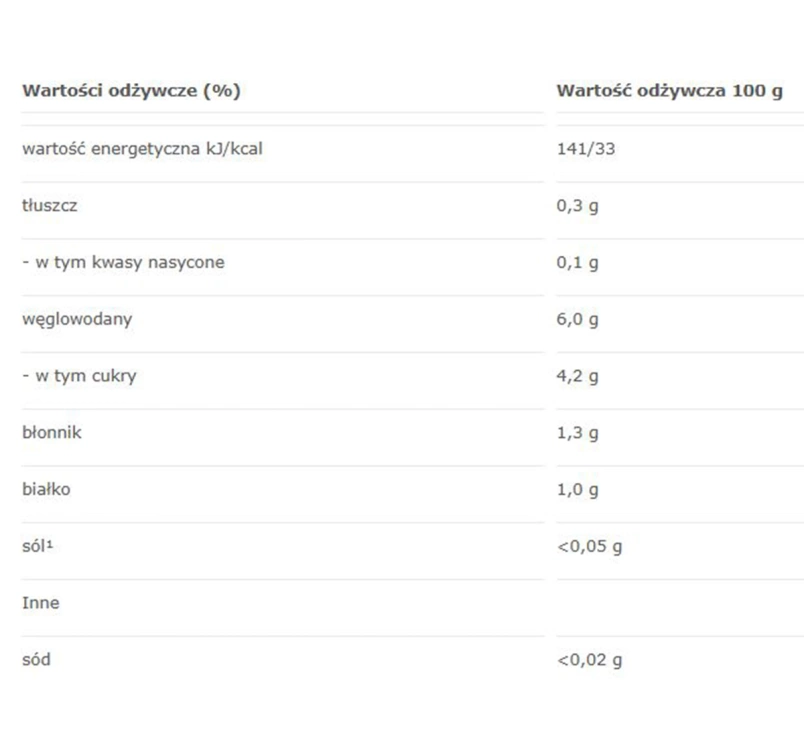Click the protein value '1,0 g'
This screenshot has height=750, width=804.
pyautogui.click(x=577, y=490)
